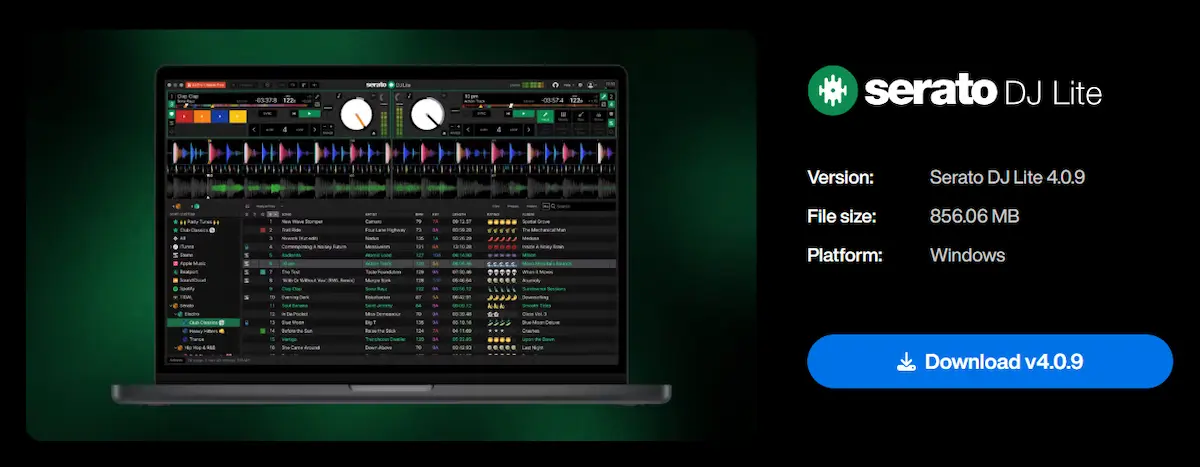Trigger the blue cue pad on left deck

pyautogui.click(x=220, y=116)
